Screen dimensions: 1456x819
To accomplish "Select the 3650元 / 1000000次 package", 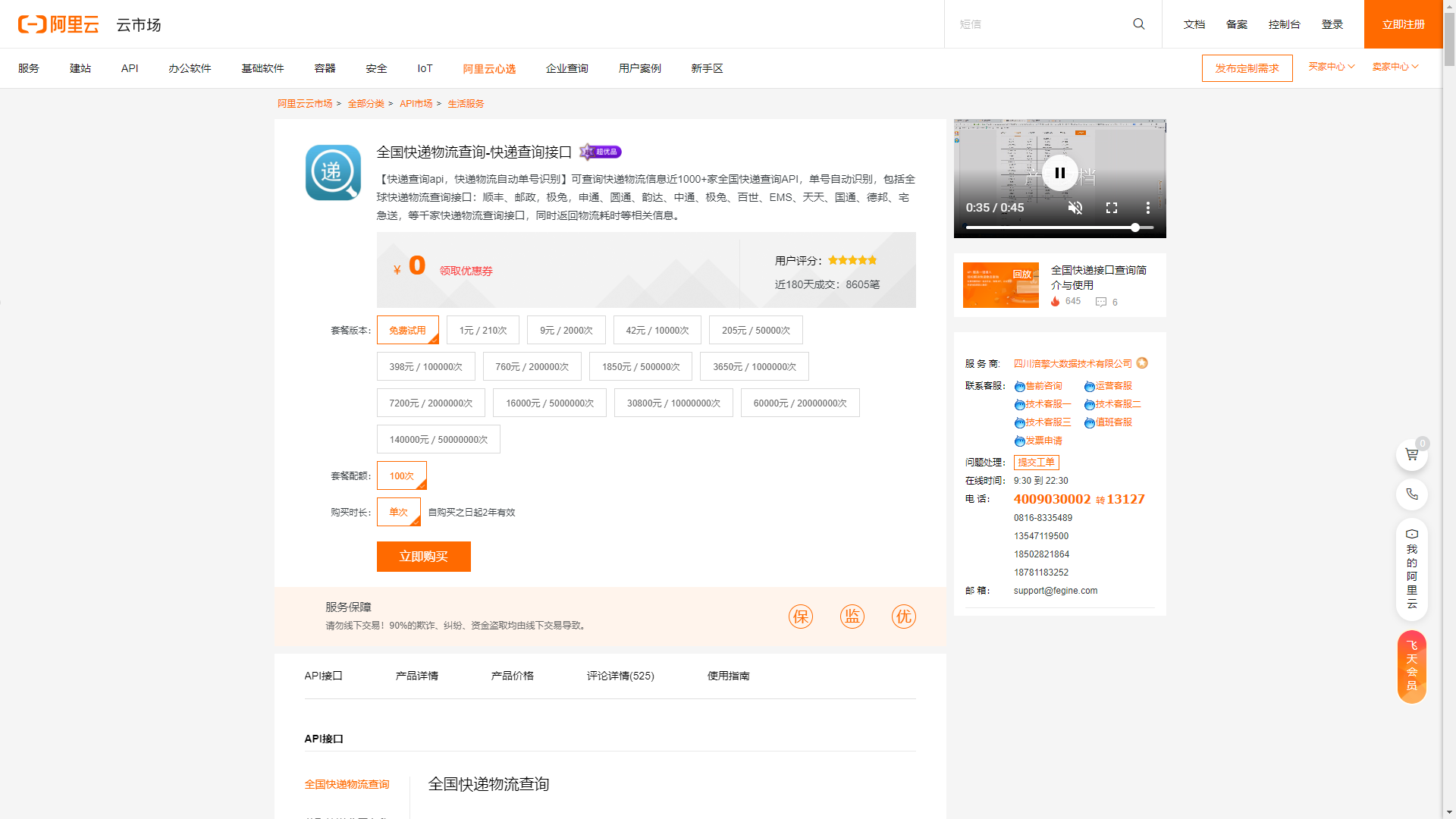I will coord(755,366).
